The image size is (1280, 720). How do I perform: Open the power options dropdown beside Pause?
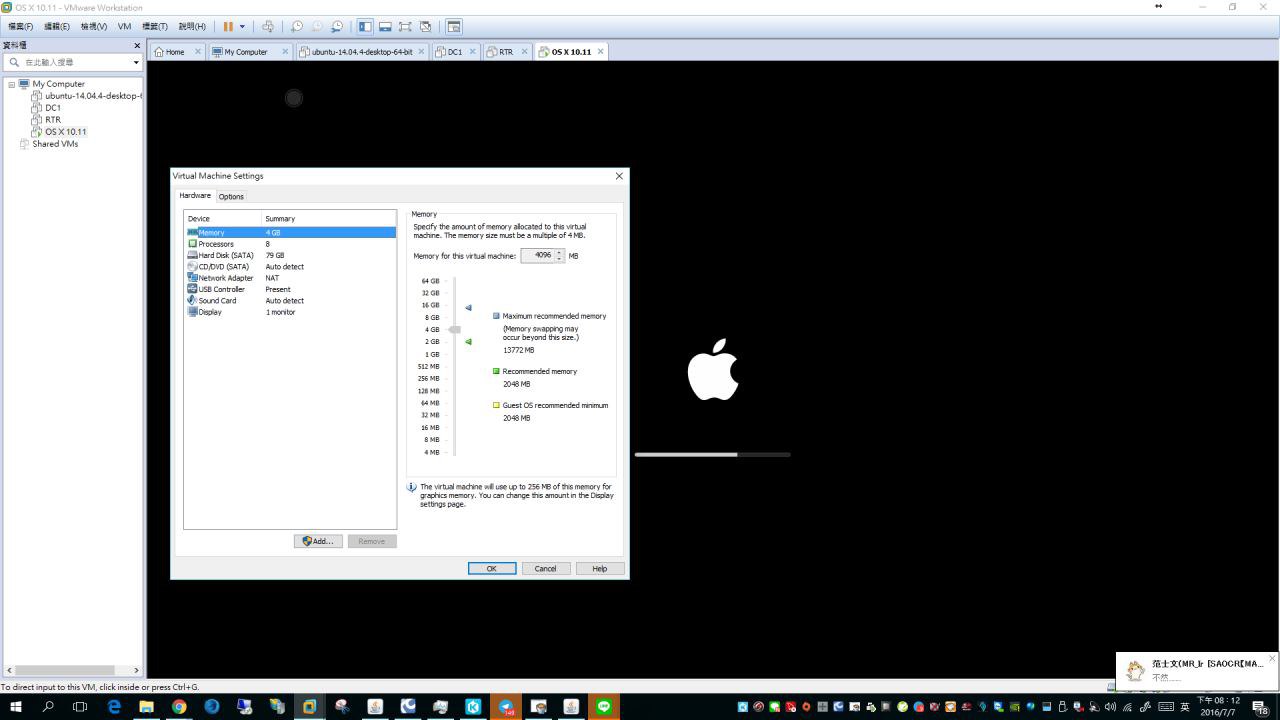pos(242,27)
